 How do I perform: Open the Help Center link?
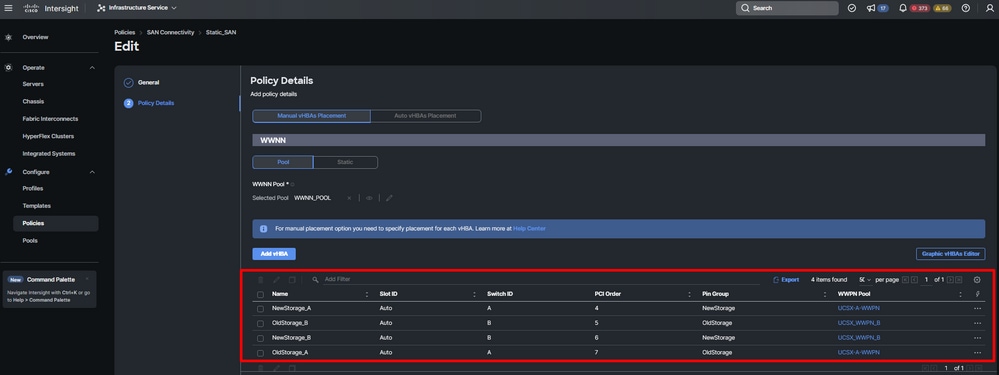[x=529, y=229]
